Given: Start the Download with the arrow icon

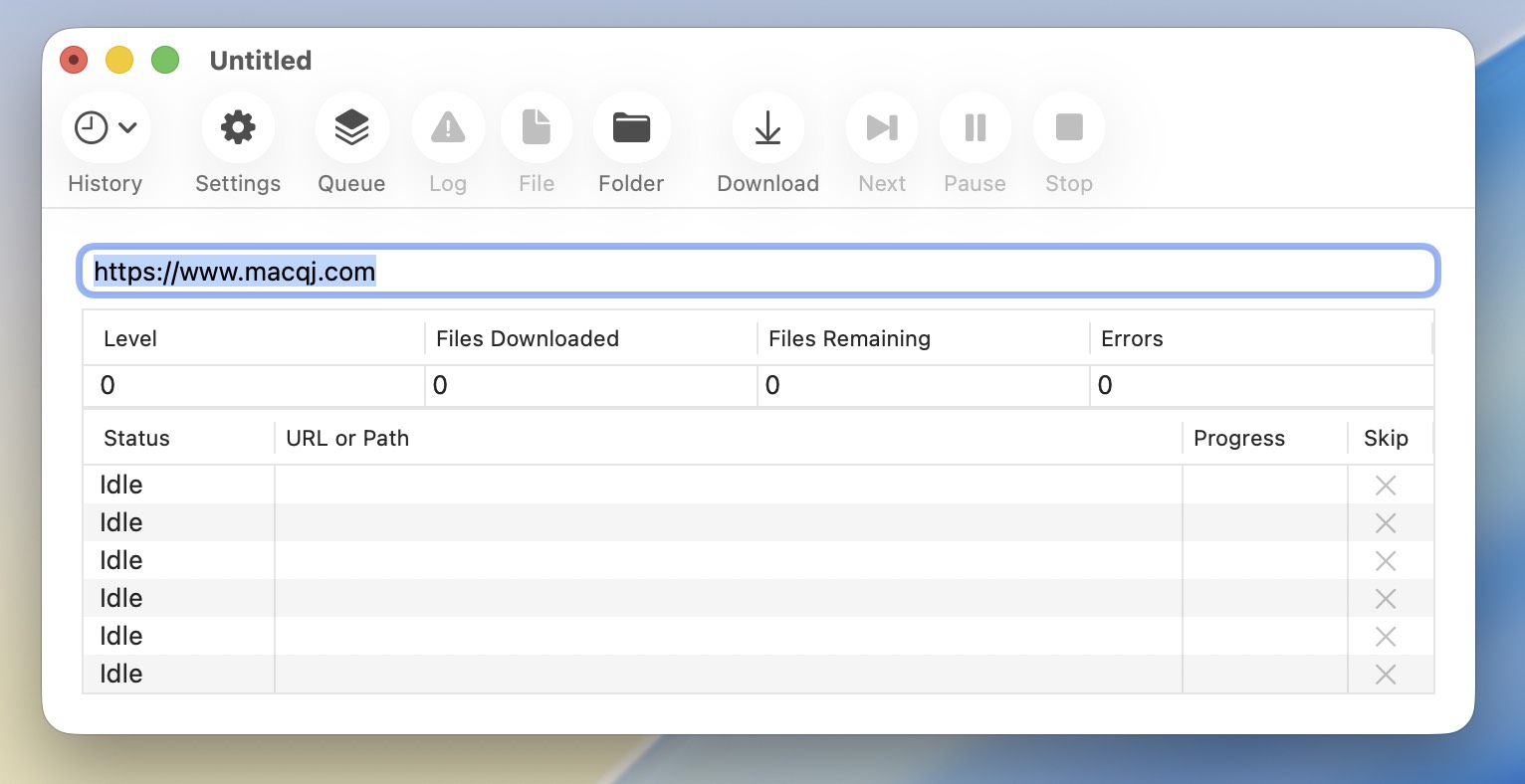Looking at the screenshot, I should point(767,128).
